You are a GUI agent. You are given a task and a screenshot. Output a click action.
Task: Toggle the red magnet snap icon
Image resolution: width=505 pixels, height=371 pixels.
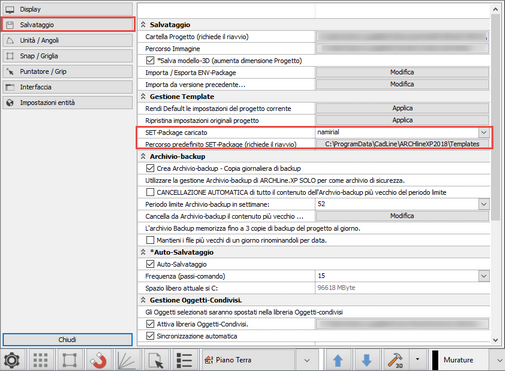[98, 360]
